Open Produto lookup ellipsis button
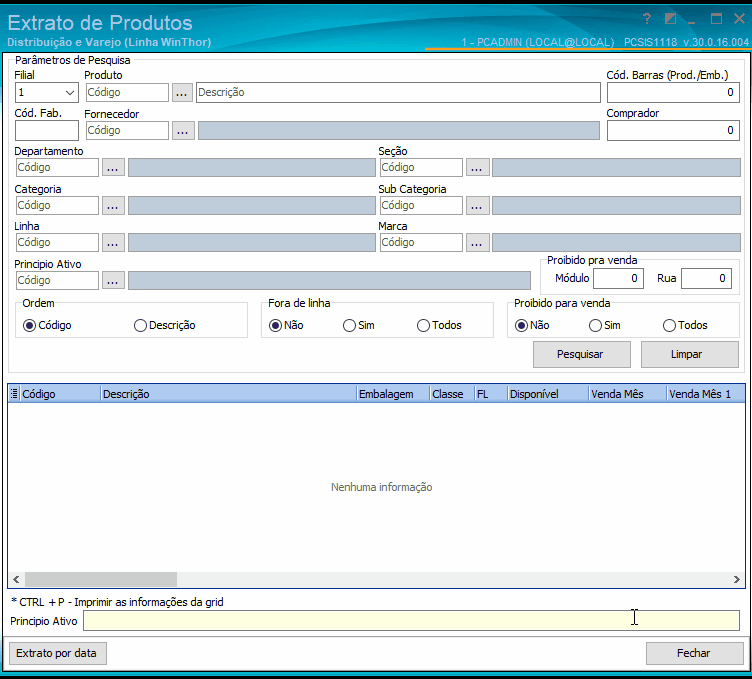 pos(182,93)
